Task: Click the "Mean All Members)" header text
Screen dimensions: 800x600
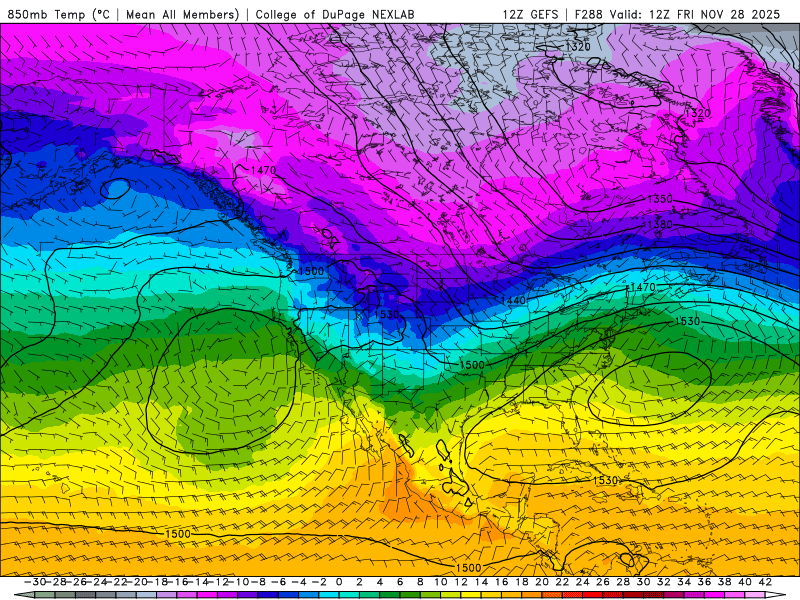Action: 183,14
